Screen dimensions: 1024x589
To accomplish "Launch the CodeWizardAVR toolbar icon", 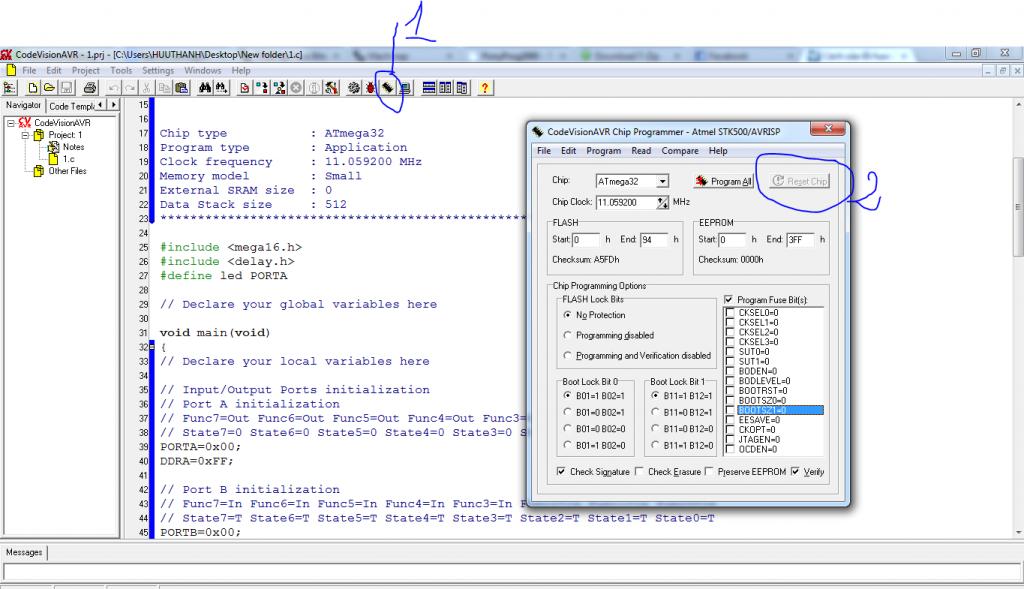I will (x=331, y=88).
